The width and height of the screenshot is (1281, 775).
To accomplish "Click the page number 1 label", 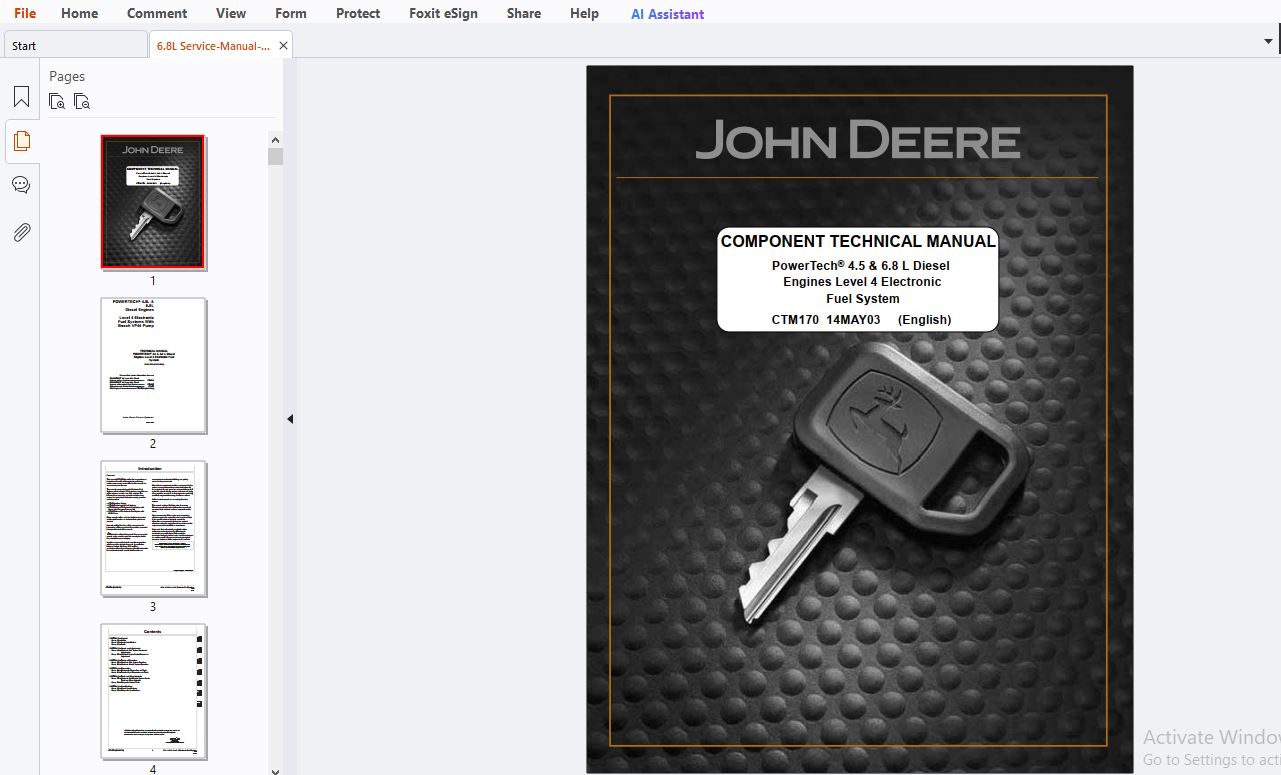I will [x=153, y=281].
